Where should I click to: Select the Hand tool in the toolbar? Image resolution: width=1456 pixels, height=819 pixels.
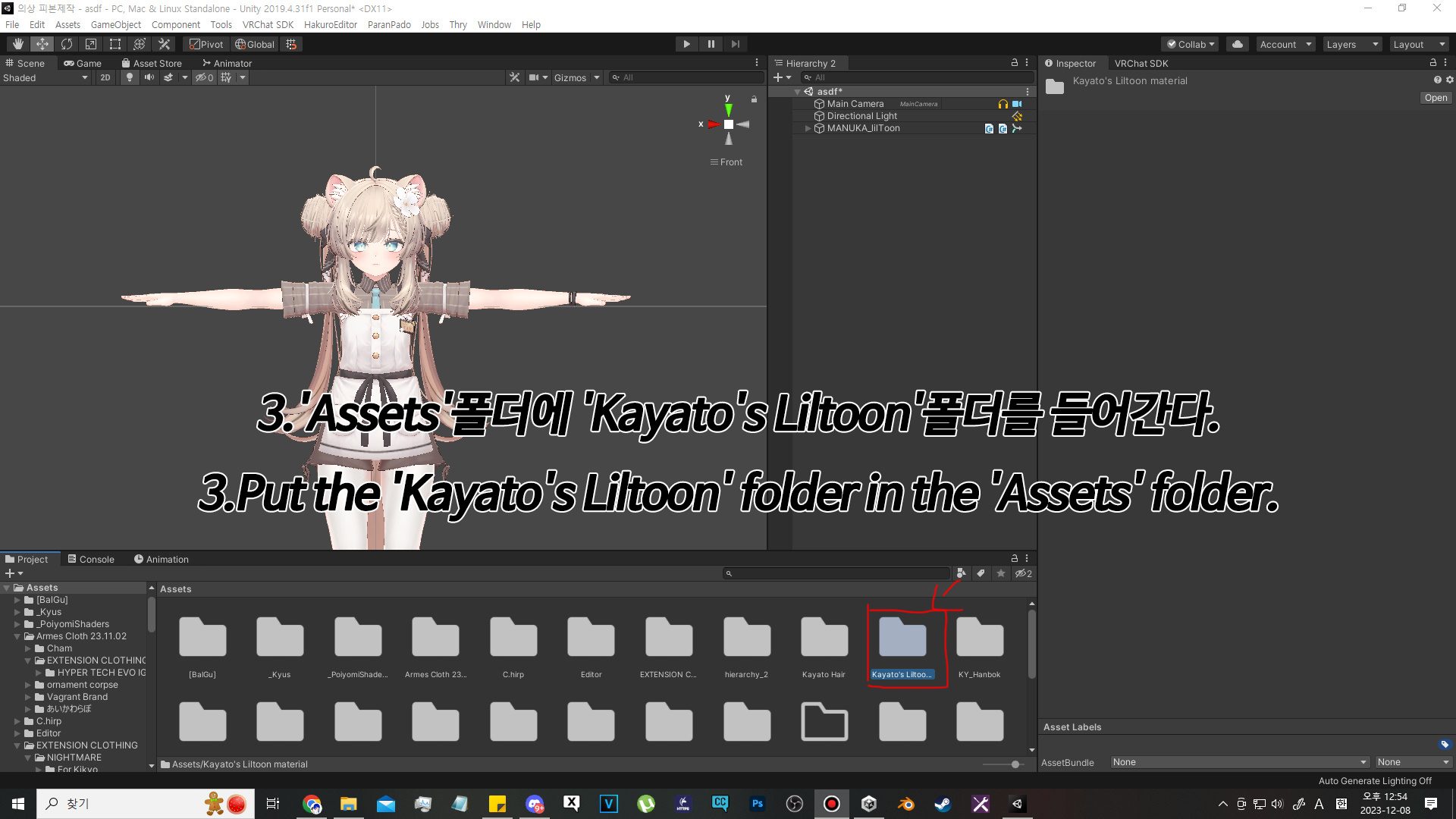(x=17, y=43)
